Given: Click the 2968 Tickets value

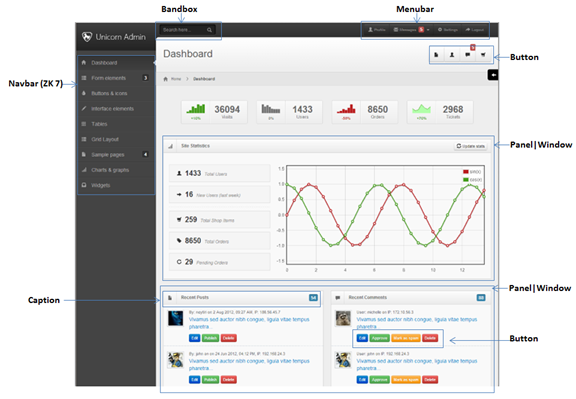Looking at the screenshot, I should 453,109.
